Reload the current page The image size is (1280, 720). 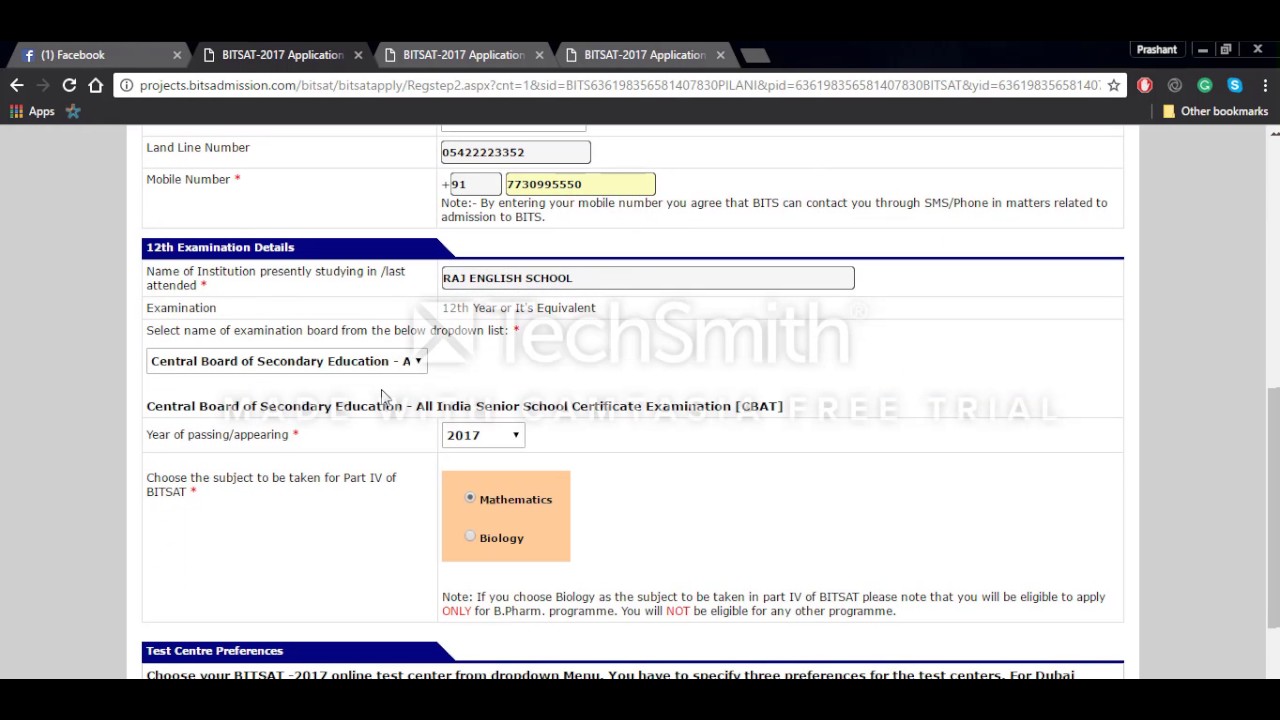(x=69, y=85)
